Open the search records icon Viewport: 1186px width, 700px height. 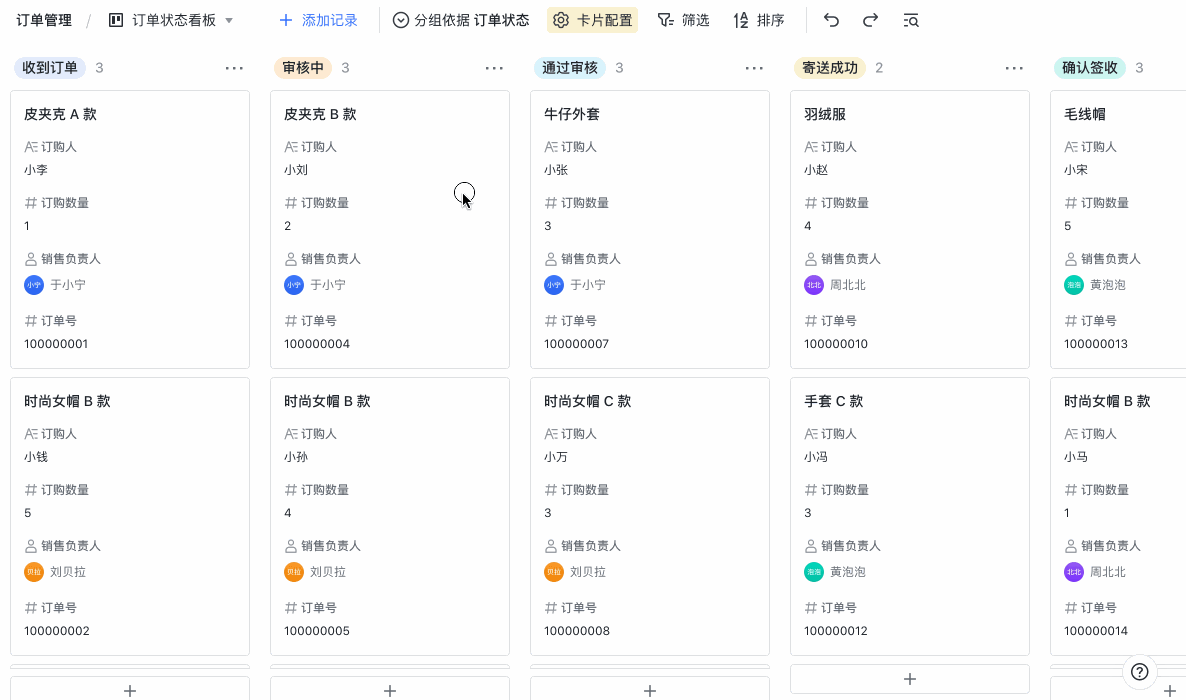(x=910, y=20)
